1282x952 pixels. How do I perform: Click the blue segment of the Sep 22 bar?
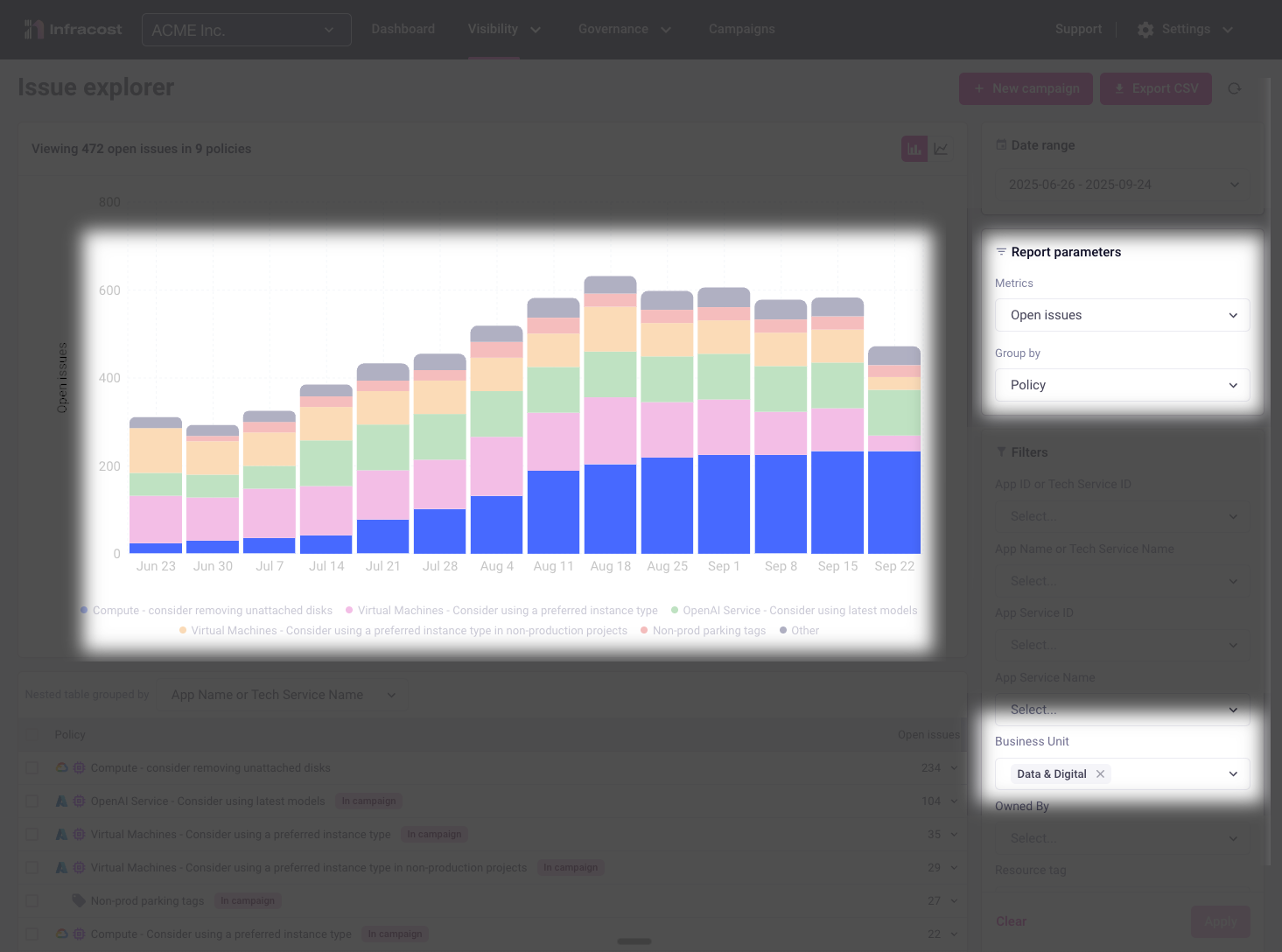tap(894, 502)
